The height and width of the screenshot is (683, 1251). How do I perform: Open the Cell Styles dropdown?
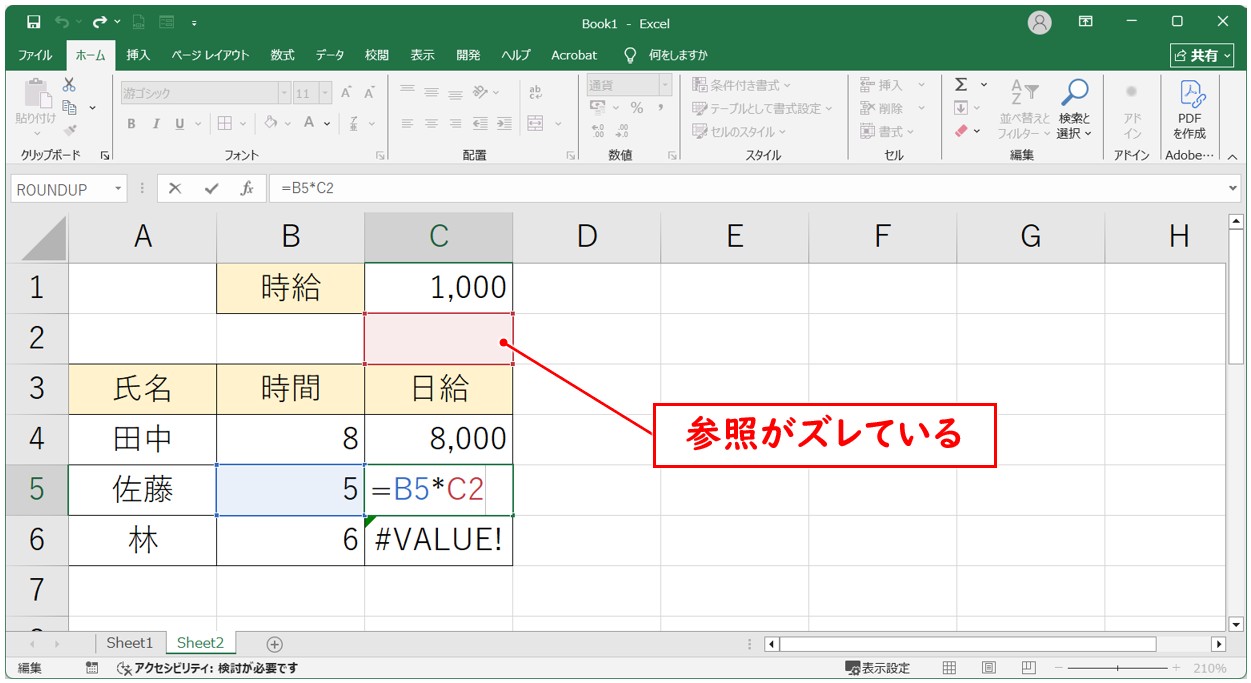tap(740, 131)
